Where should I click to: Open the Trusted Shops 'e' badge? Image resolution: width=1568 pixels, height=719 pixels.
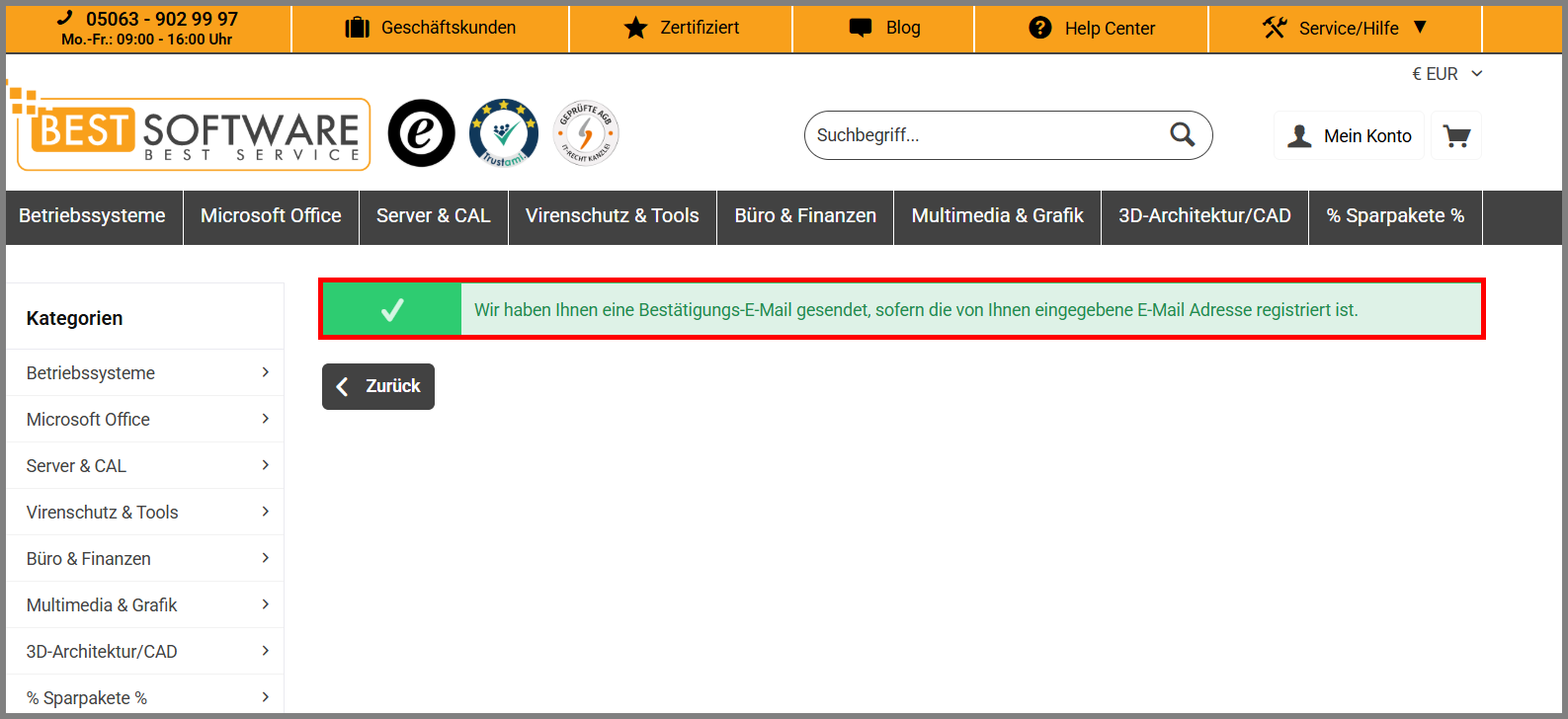coord(421,133)
